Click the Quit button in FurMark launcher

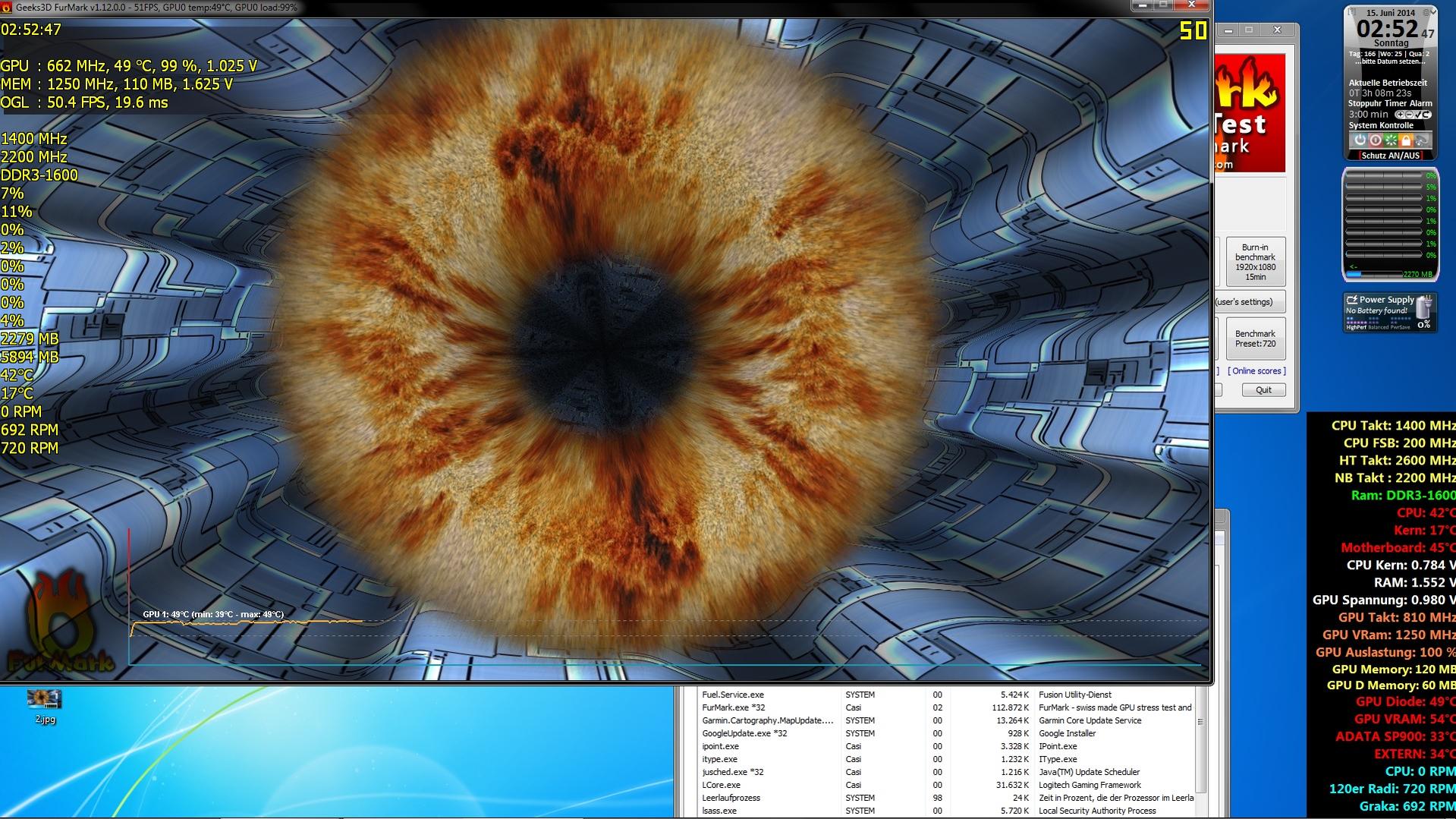[x=1263, y=389]
